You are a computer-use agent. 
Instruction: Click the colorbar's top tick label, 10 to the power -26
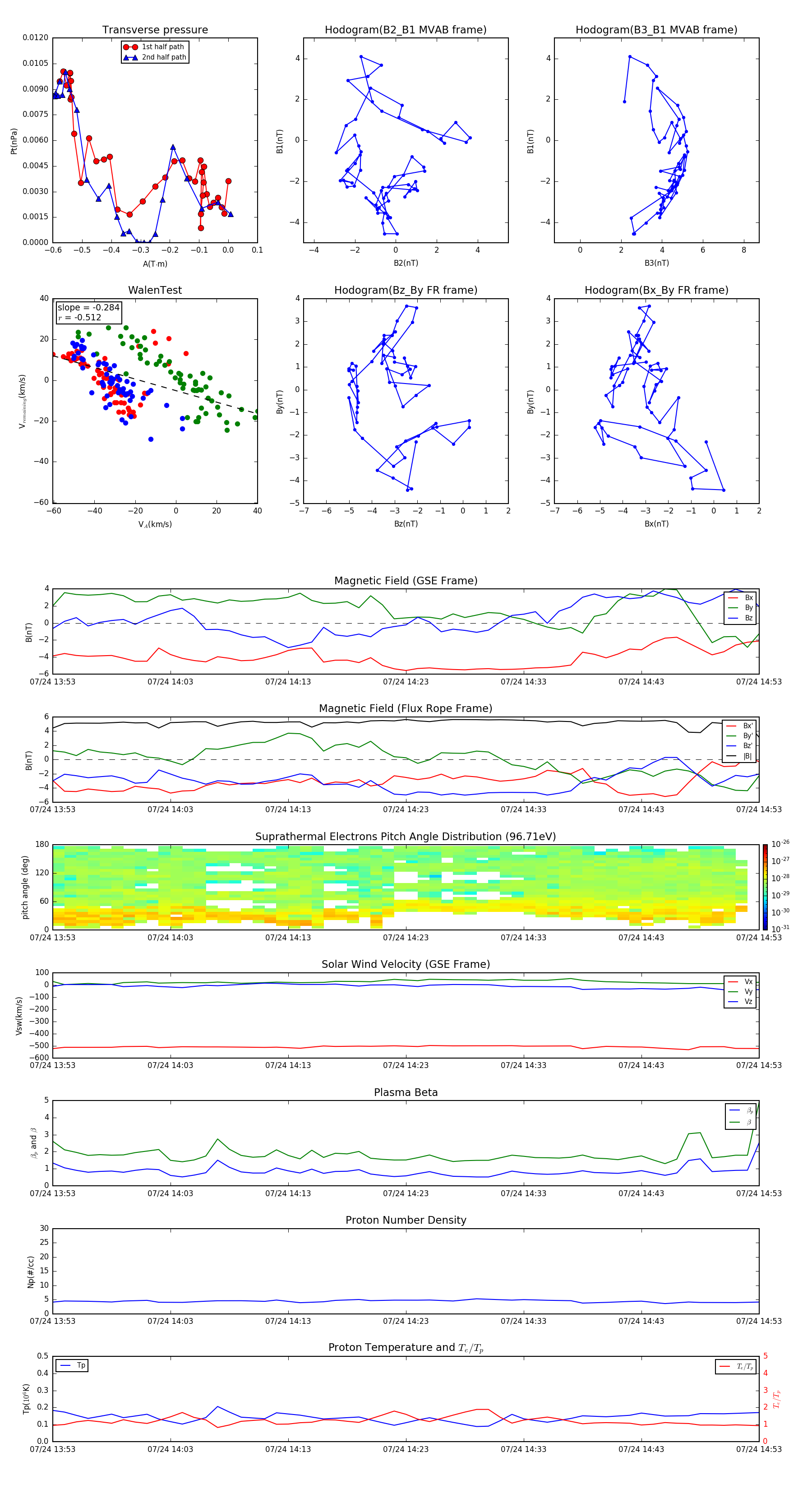tap(780, 844)
